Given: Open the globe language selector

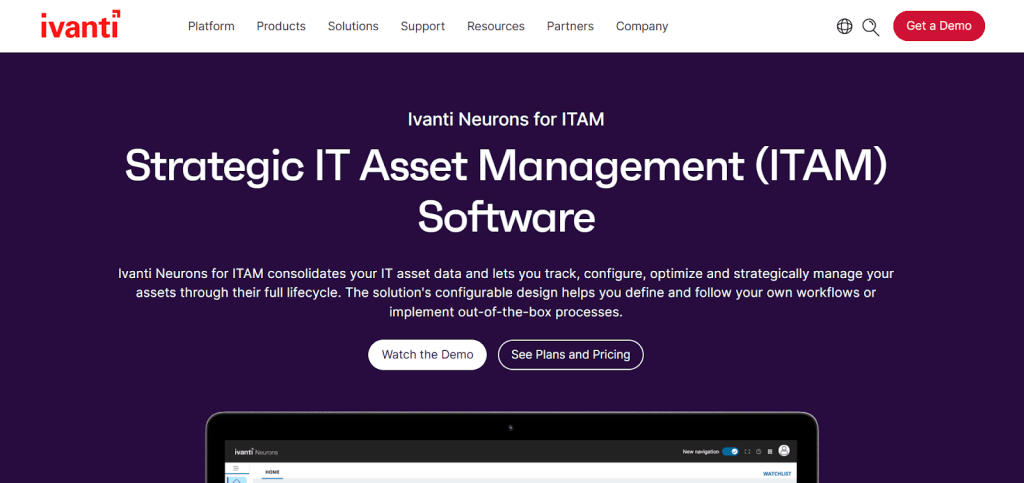Looking at the screenshot, I should (x=844, y=26).
